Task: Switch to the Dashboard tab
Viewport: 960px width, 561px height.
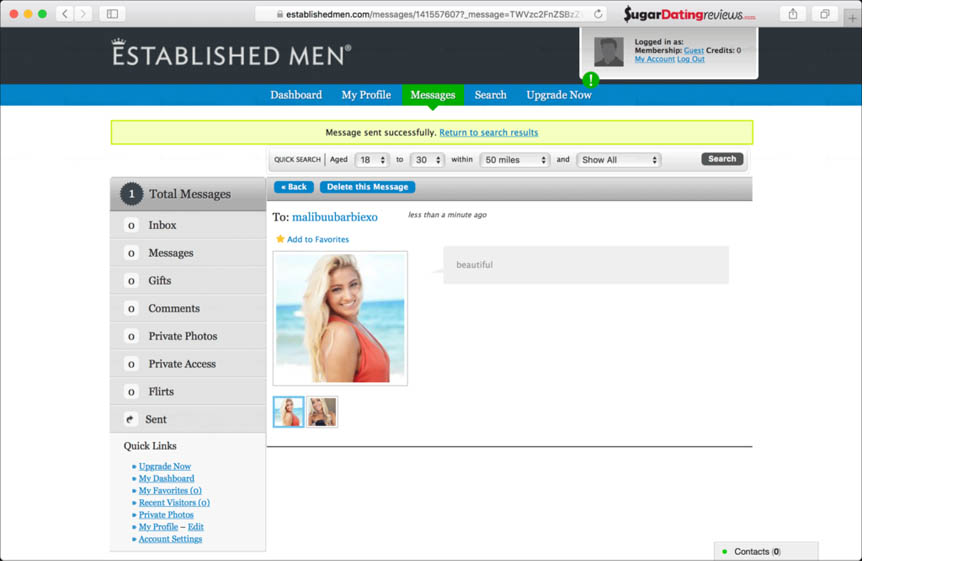Action: point(296,95)
